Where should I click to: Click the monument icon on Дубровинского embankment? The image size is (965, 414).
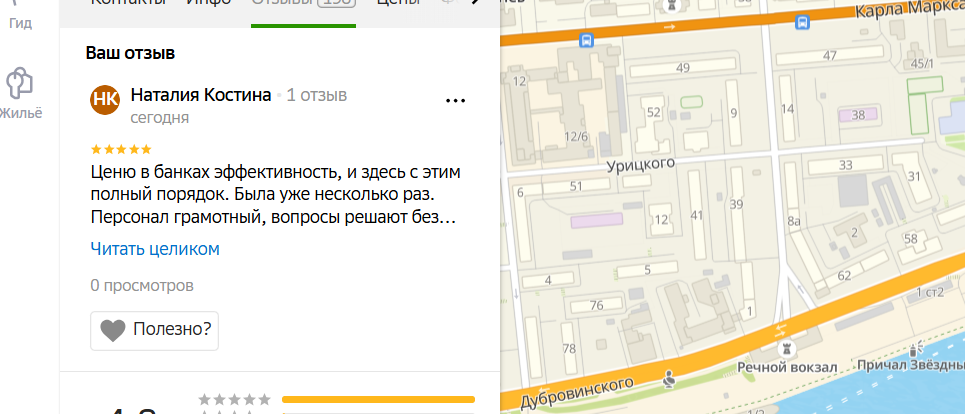[669, 381]
